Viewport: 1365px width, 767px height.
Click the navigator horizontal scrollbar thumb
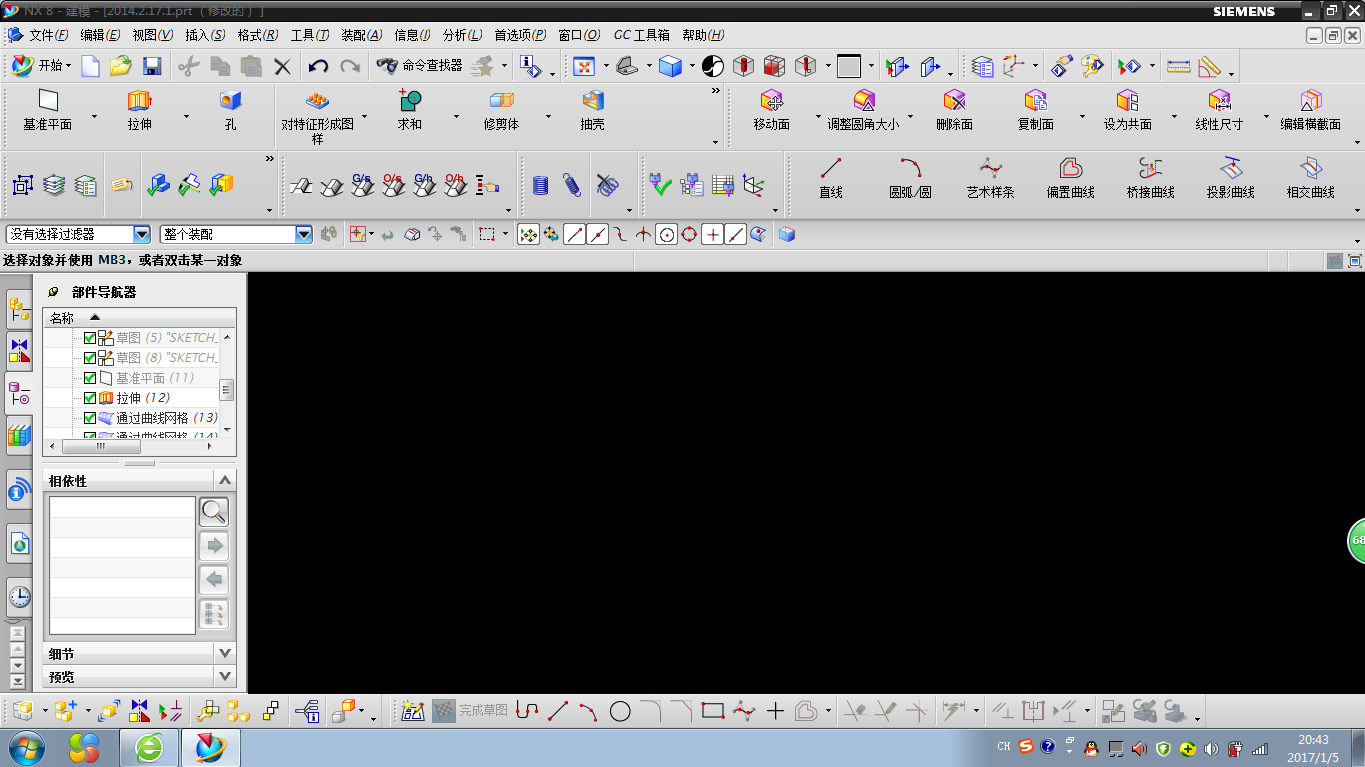pyautogui.click(x=101, y=447)
